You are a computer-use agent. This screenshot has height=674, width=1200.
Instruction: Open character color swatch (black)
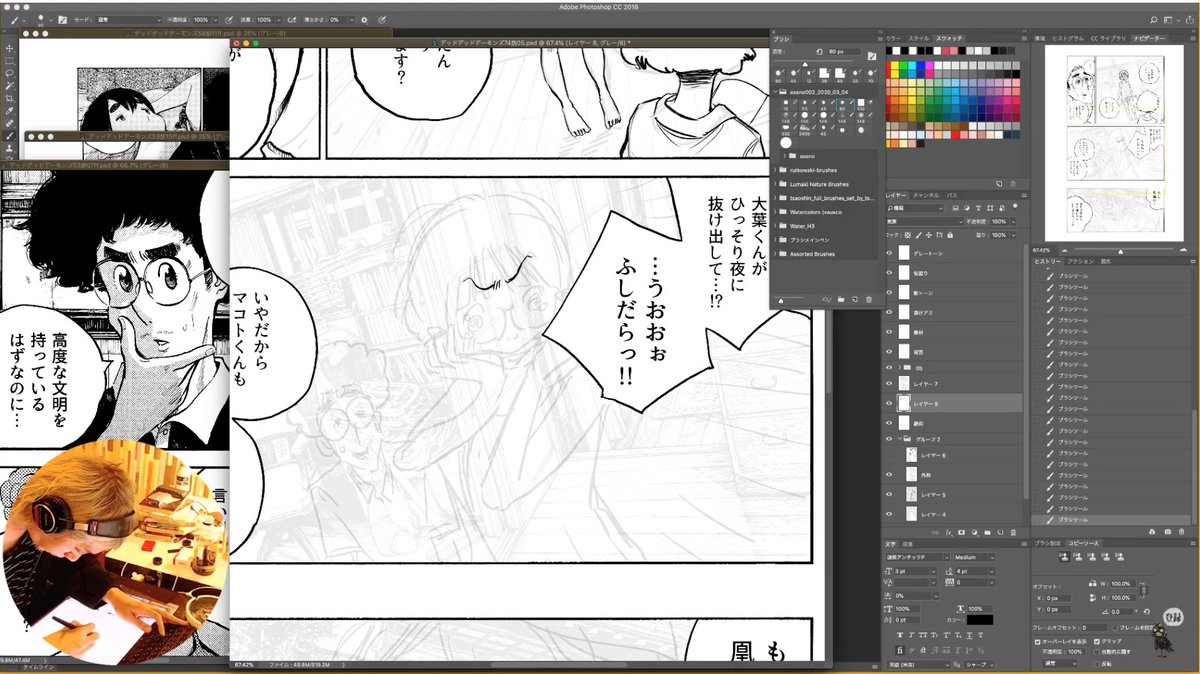click(x=980, y=620)
